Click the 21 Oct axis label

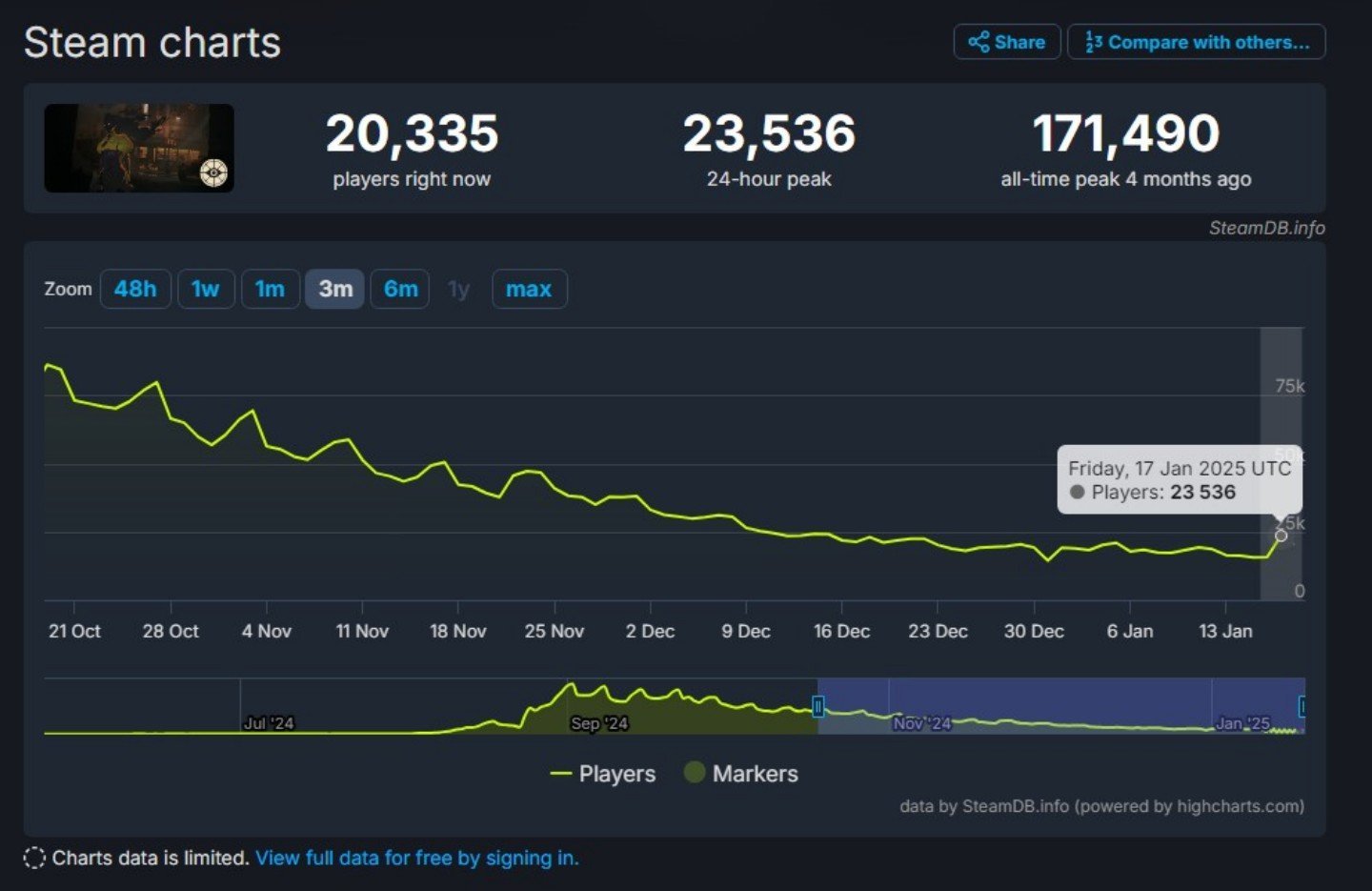(x=74, y=631)
